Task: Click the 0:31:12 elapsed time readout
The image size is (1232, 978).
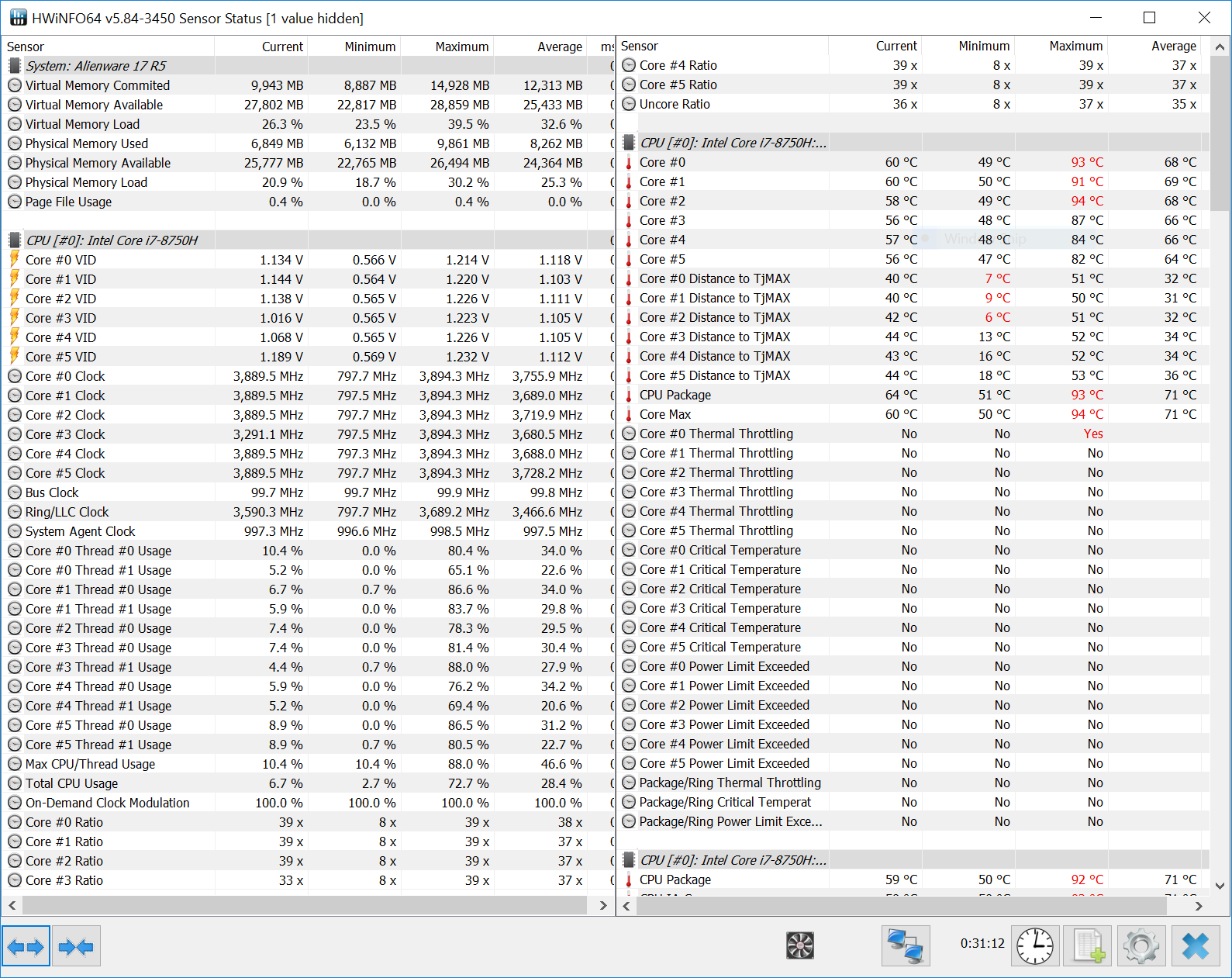Action: (982, 944)
